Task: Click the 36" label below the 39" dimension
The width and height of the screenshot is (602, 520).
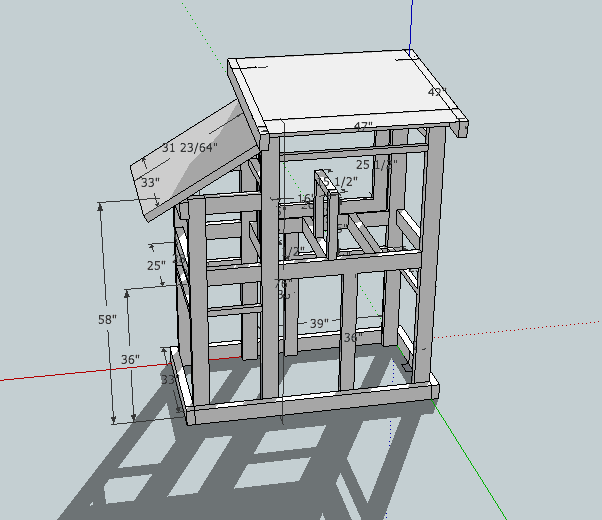Action: coord(352,338)
